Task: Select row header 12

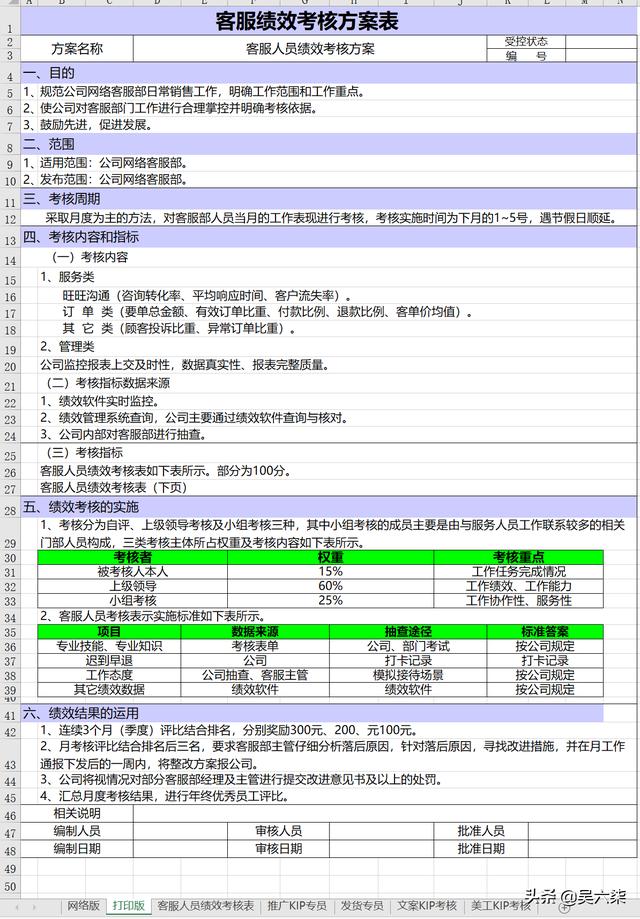Action: [10, 220]
